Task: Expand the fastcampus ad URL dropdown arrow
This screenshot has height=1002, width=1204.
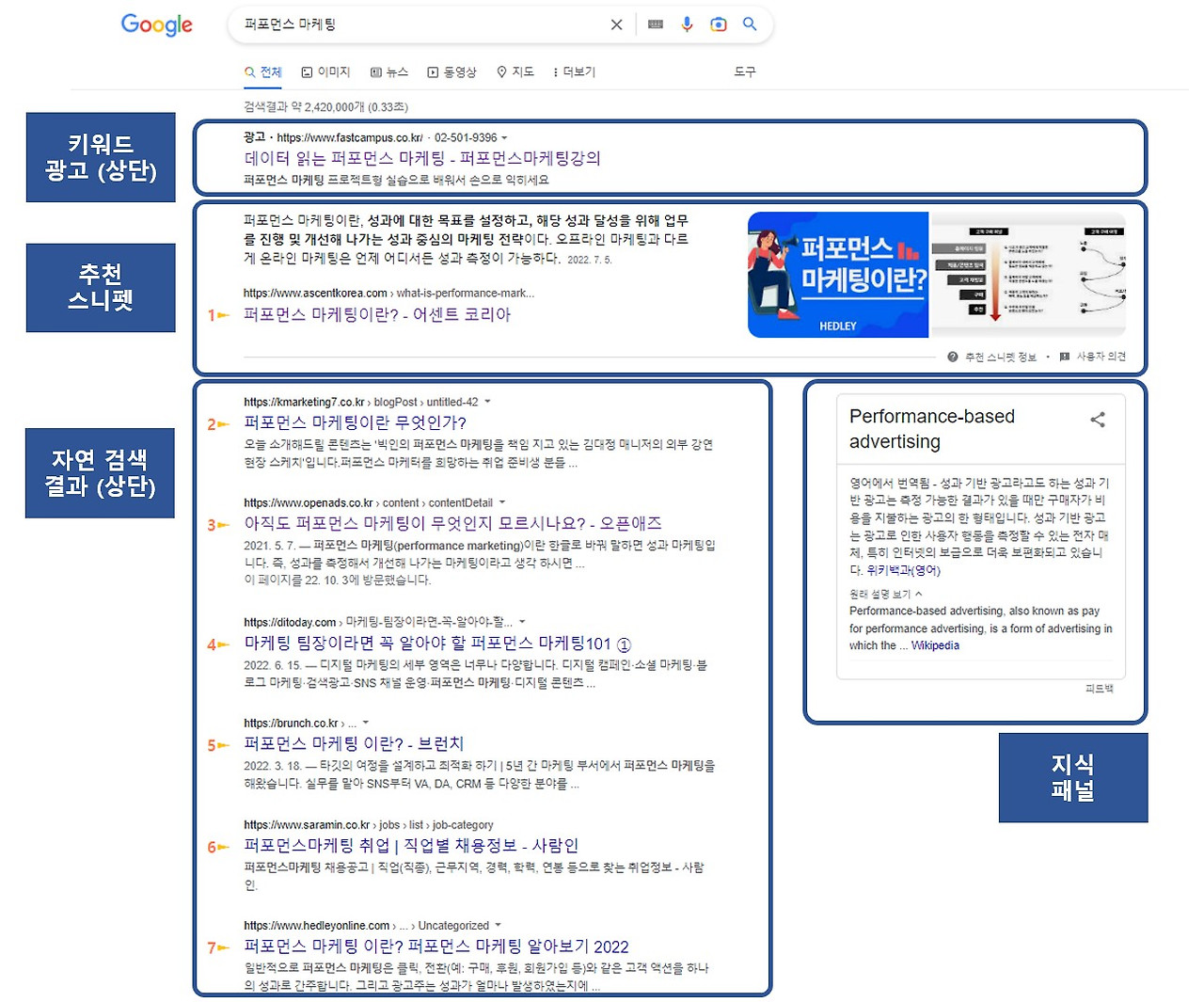Action: click(504, 138)
